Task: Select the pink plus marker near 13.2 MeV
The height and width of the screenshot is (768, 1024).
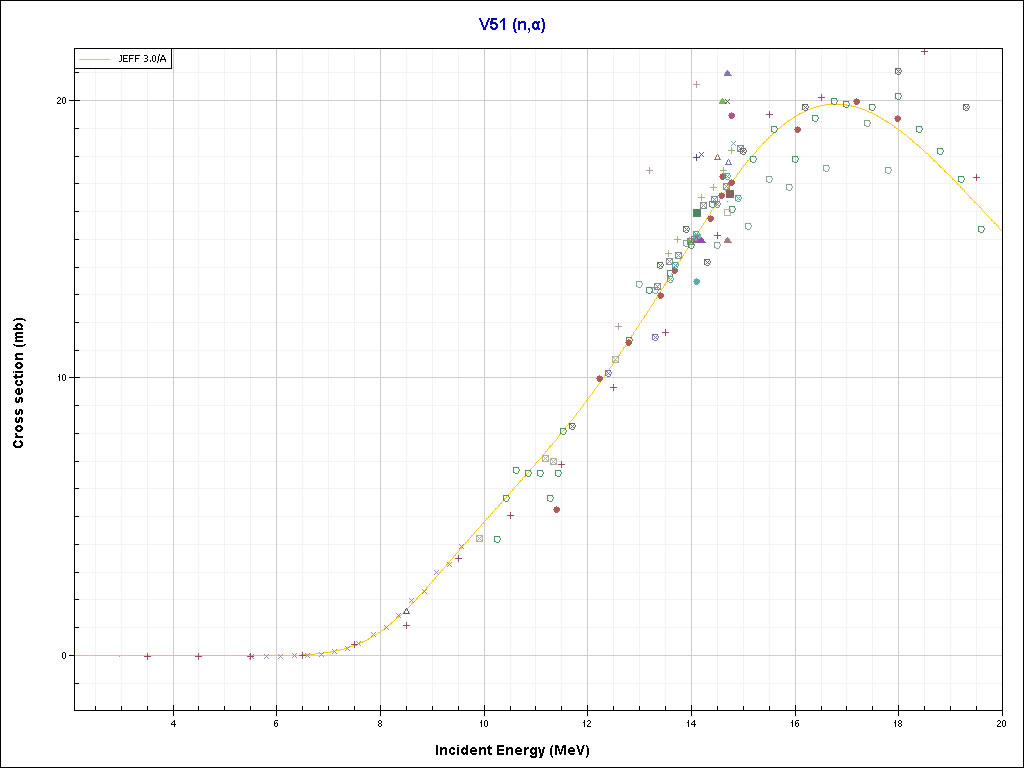Action: [x=649, y=170]
